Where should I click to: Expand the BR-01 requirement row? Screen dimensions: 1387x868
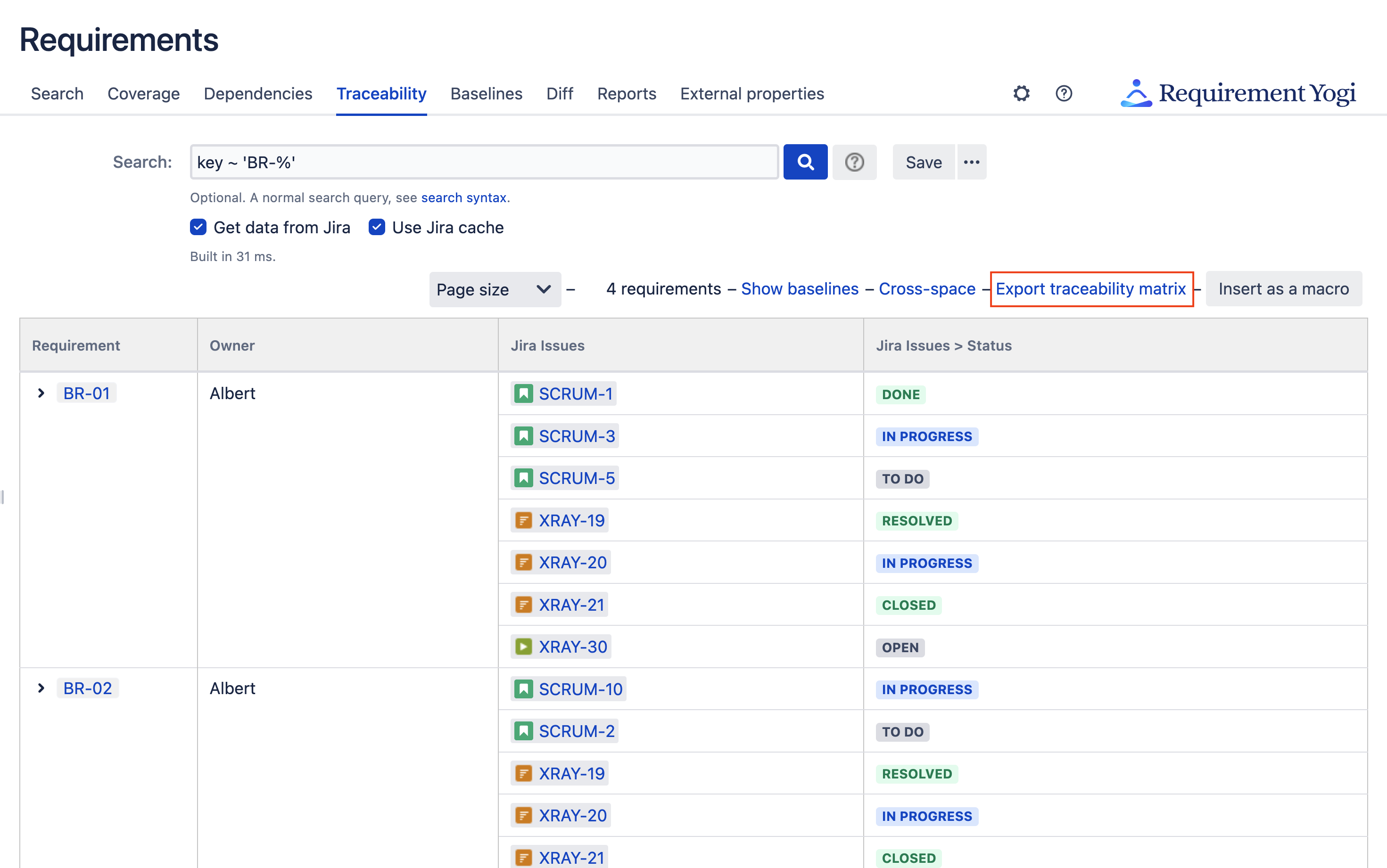point(41,393)
